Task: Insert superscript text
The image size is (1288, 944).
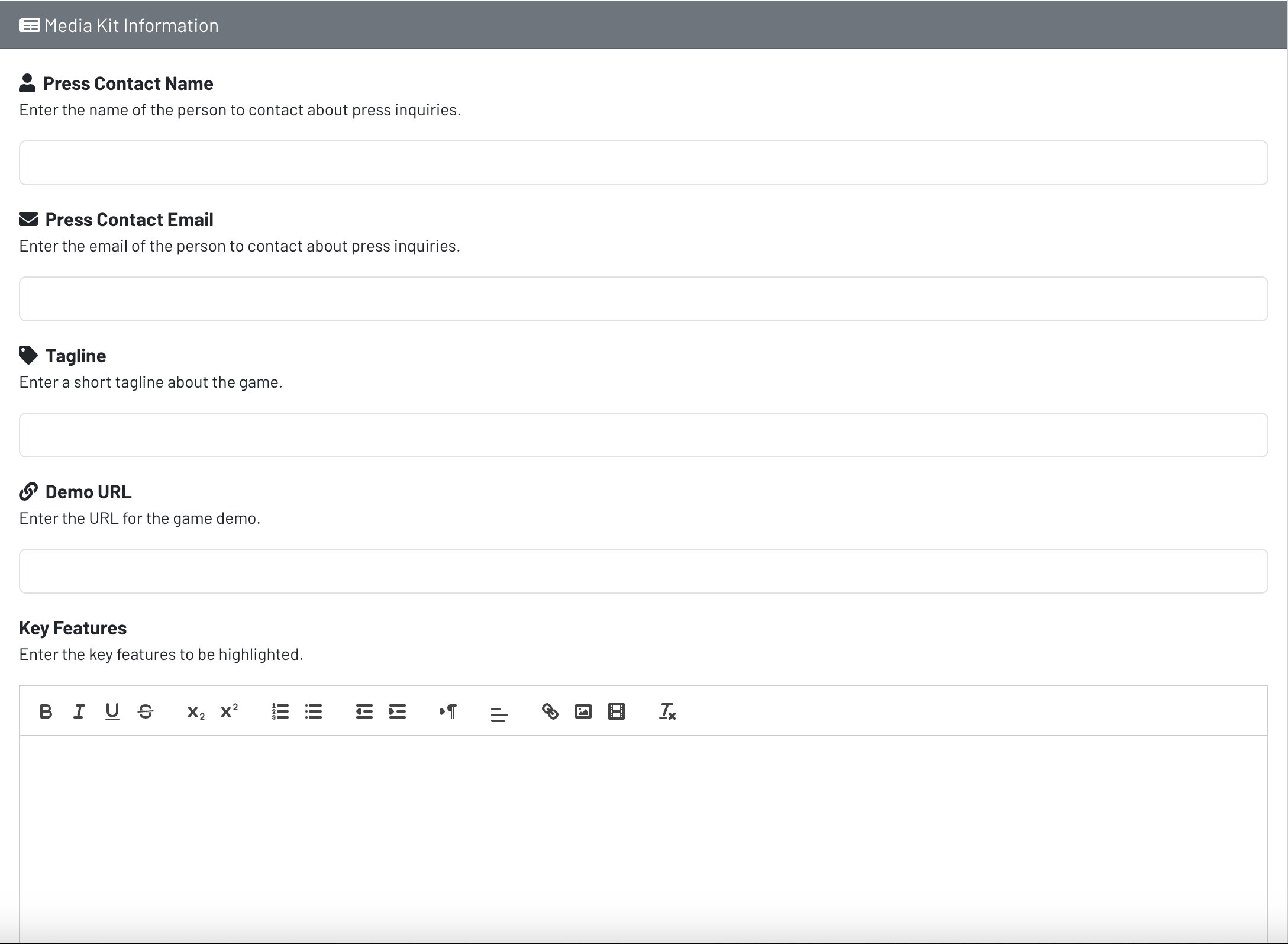Action: point(228,711)
